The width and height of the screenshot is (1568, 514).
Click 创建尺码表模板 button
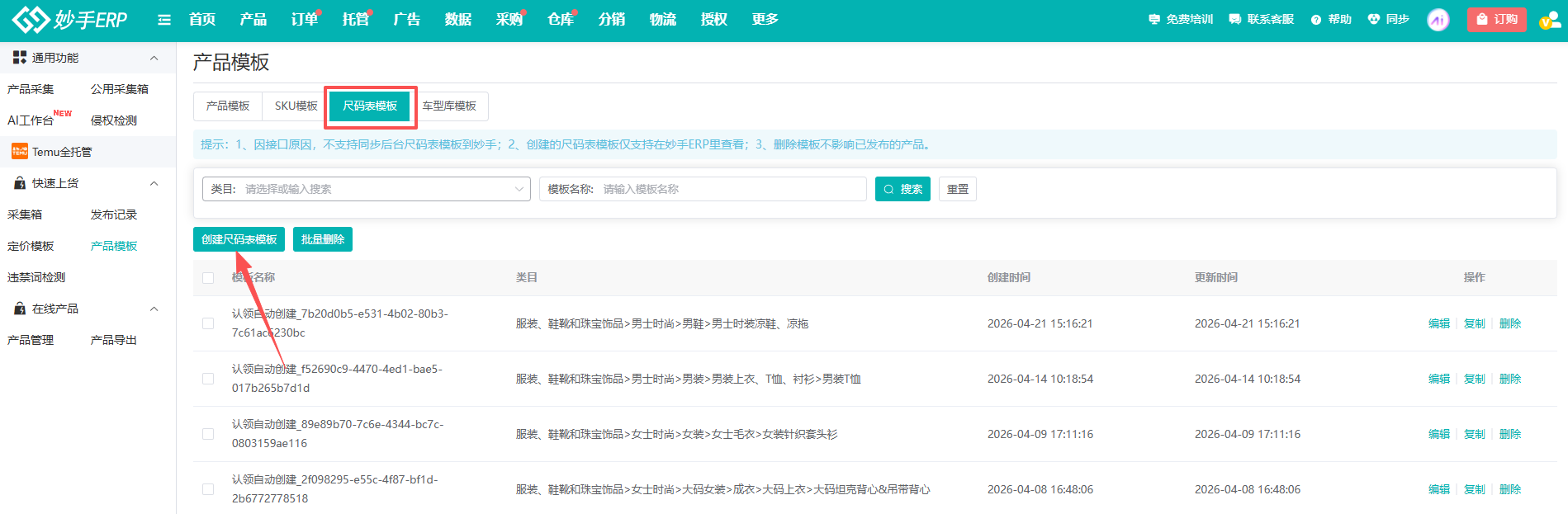point(239,239)
